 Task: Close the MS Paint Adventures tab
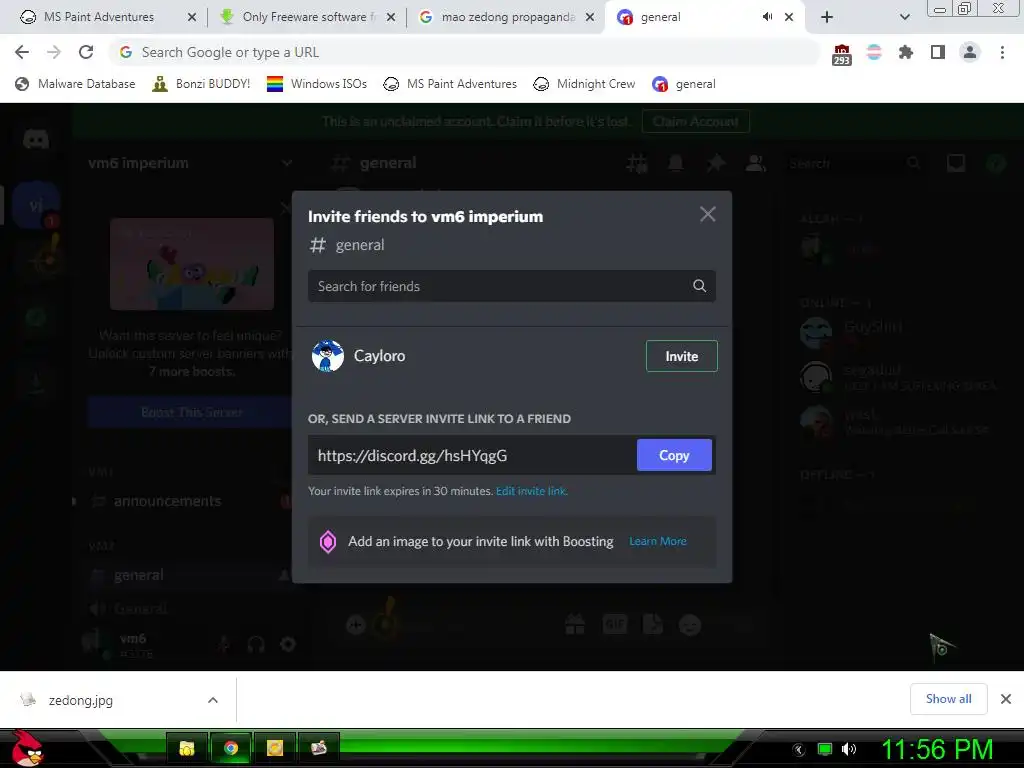tap(191, 17)
